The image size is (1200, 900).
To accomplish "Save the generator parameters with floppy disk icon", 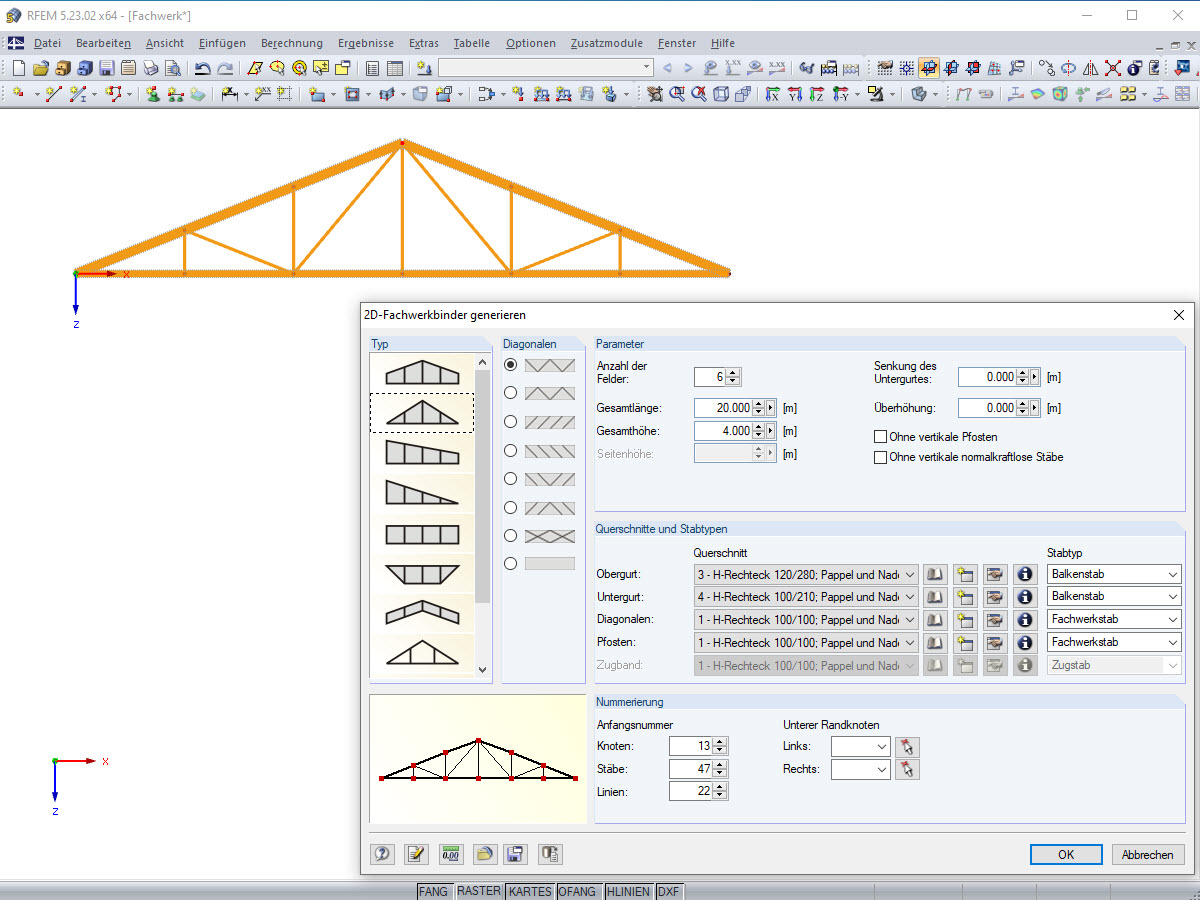I will 515,854.
